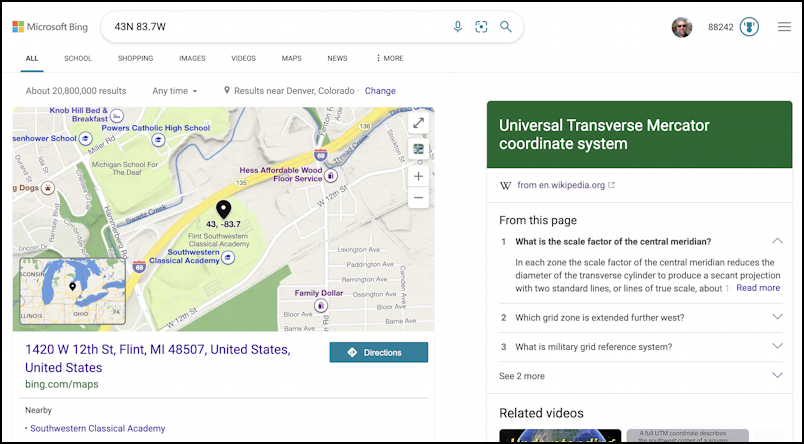804x444 pixels.
Task: Switch to the SCHOOL tab
Action: (78, 58)
